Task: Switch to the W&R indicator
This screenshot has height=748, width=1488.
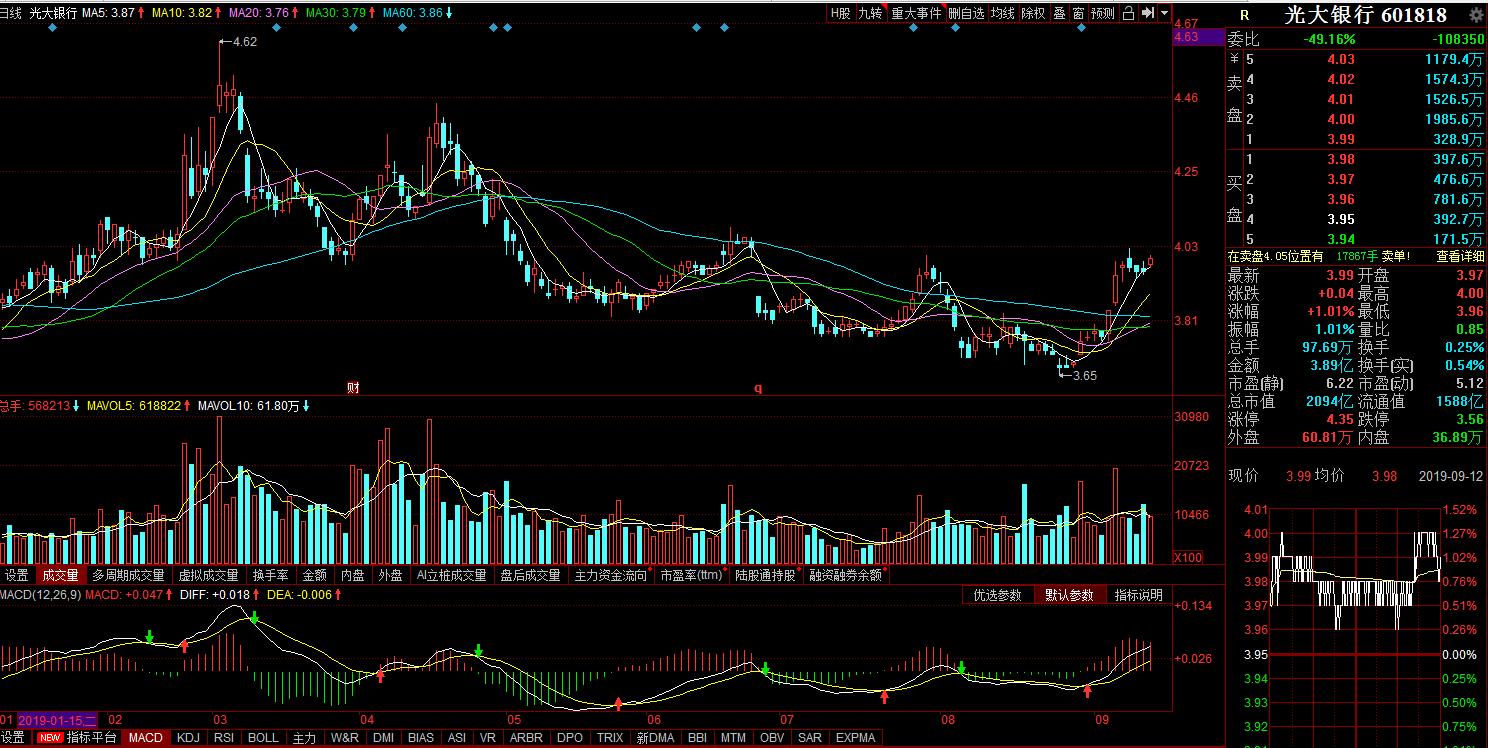Action: [344, 738]
